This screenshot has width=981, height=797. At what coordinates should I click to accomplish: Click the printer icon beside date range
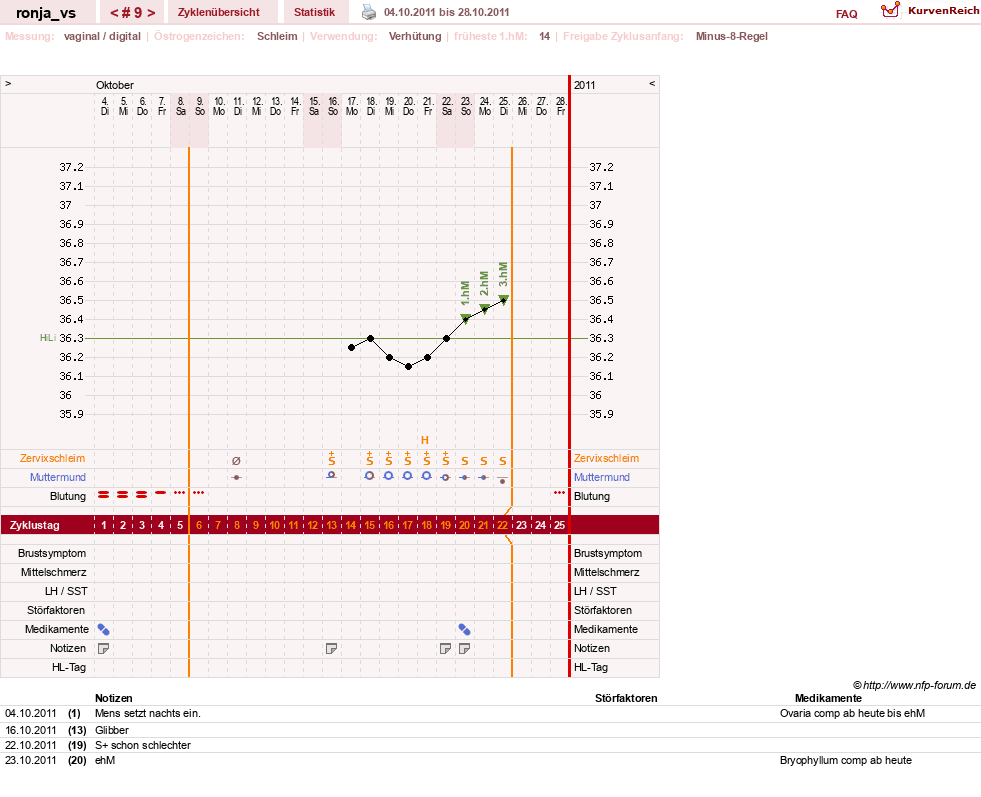(369, 12)
